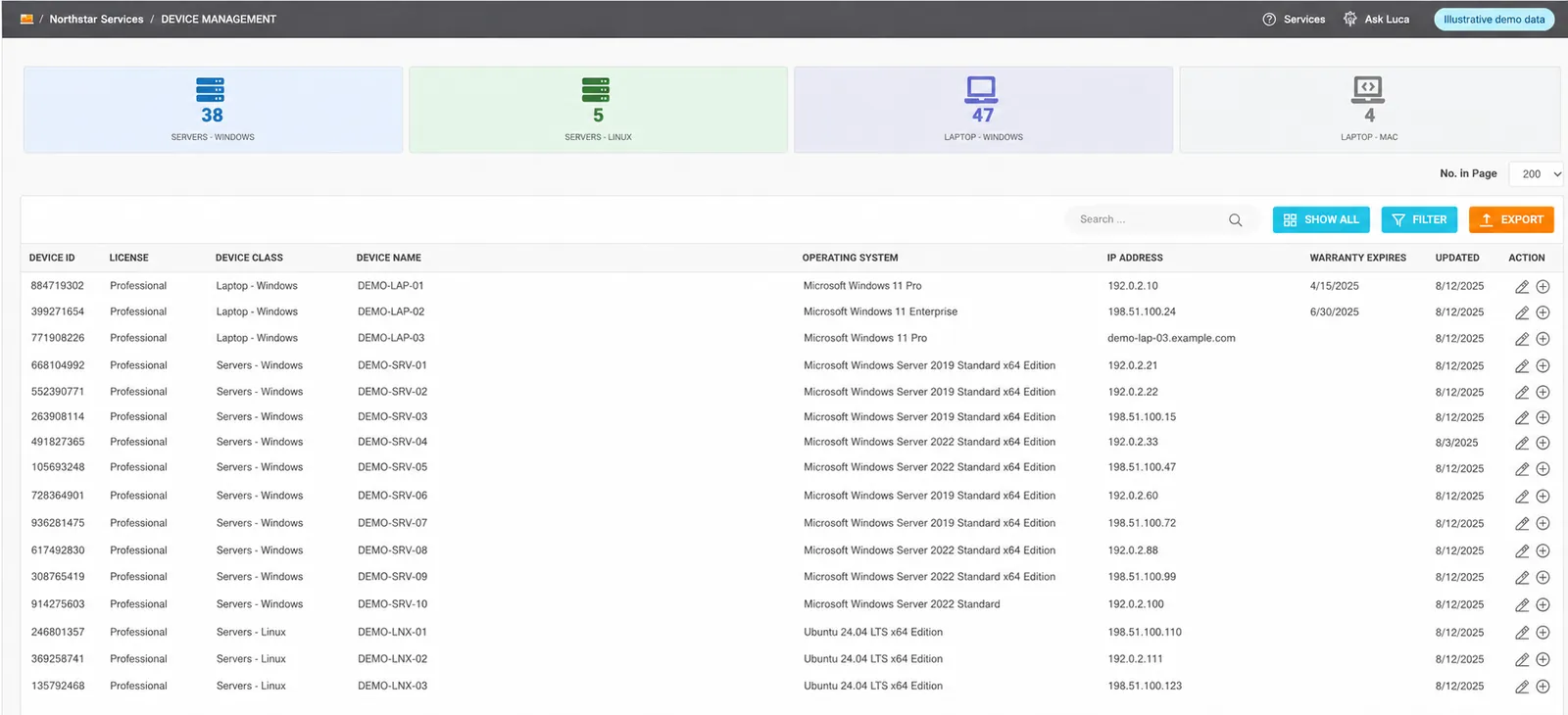Click the home icon in the breadcrumb
This screenshot has width=1568, height=715.
pos(26,19)
